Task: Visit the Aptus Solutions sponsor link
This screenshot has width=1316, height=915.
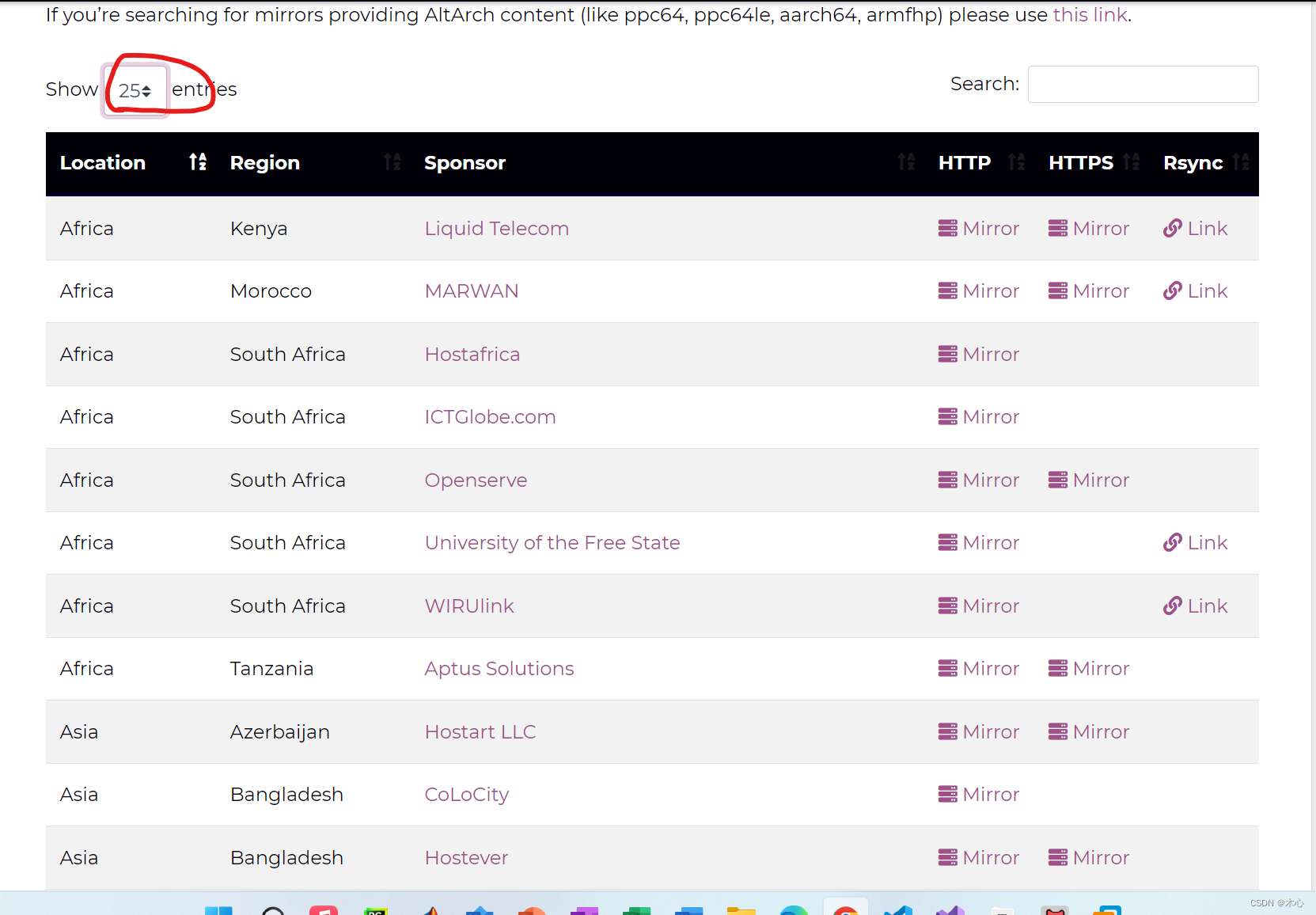Action: tap(499, 669)
